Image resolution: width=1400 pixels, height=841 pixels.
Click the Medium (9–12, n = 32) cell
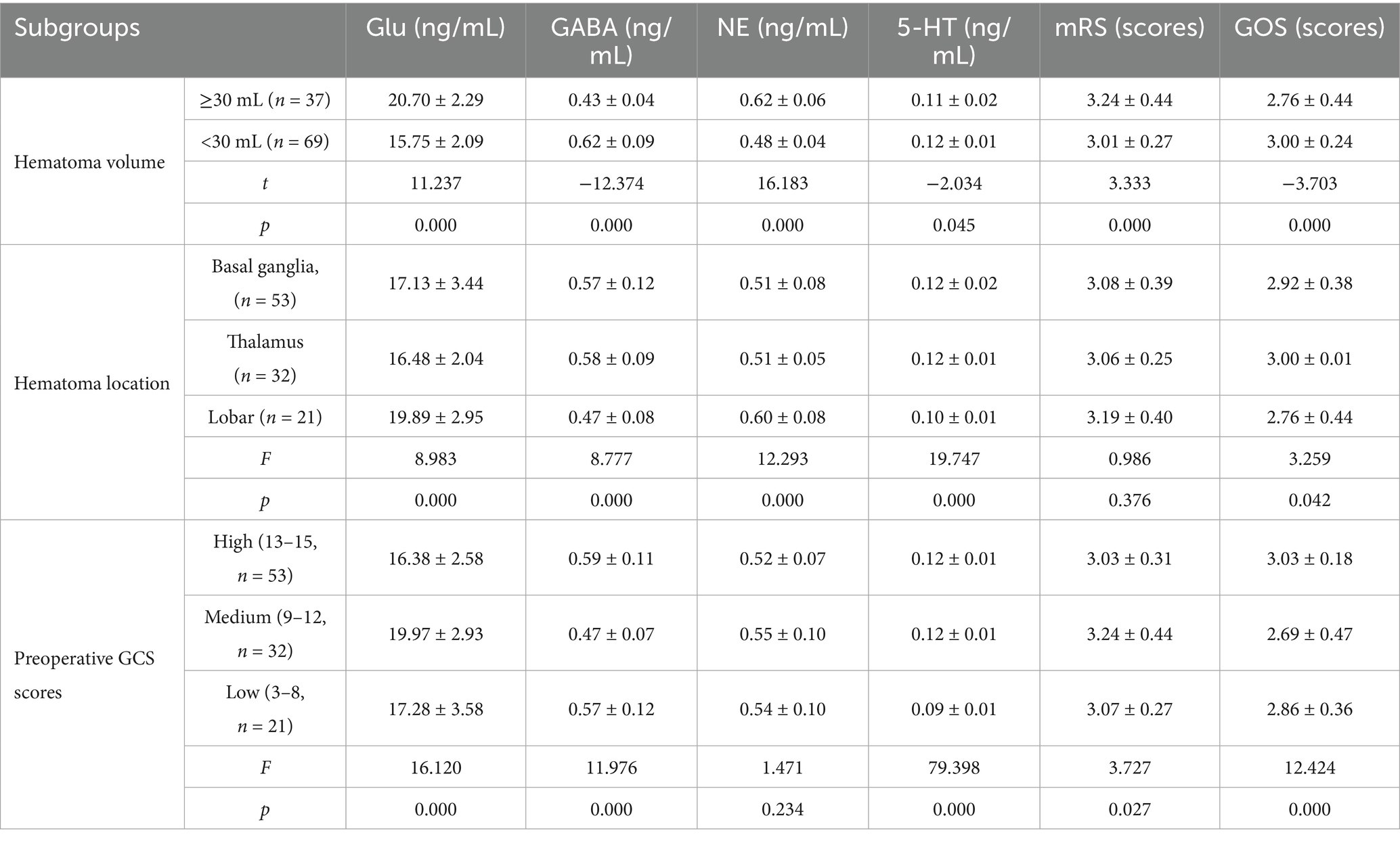tap(265, 634)
